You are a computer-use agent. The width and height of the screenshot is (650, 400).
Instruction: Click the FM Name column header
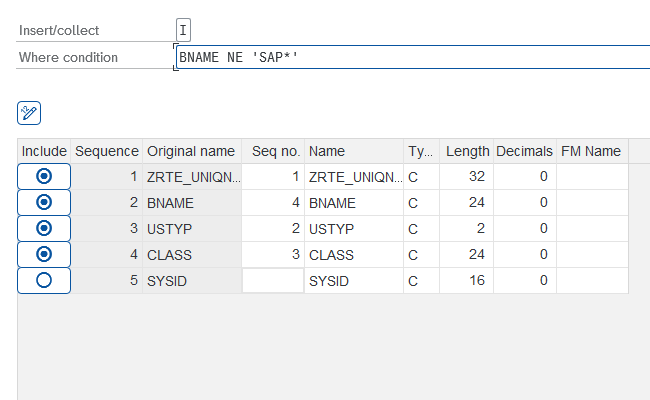[590, 151]
